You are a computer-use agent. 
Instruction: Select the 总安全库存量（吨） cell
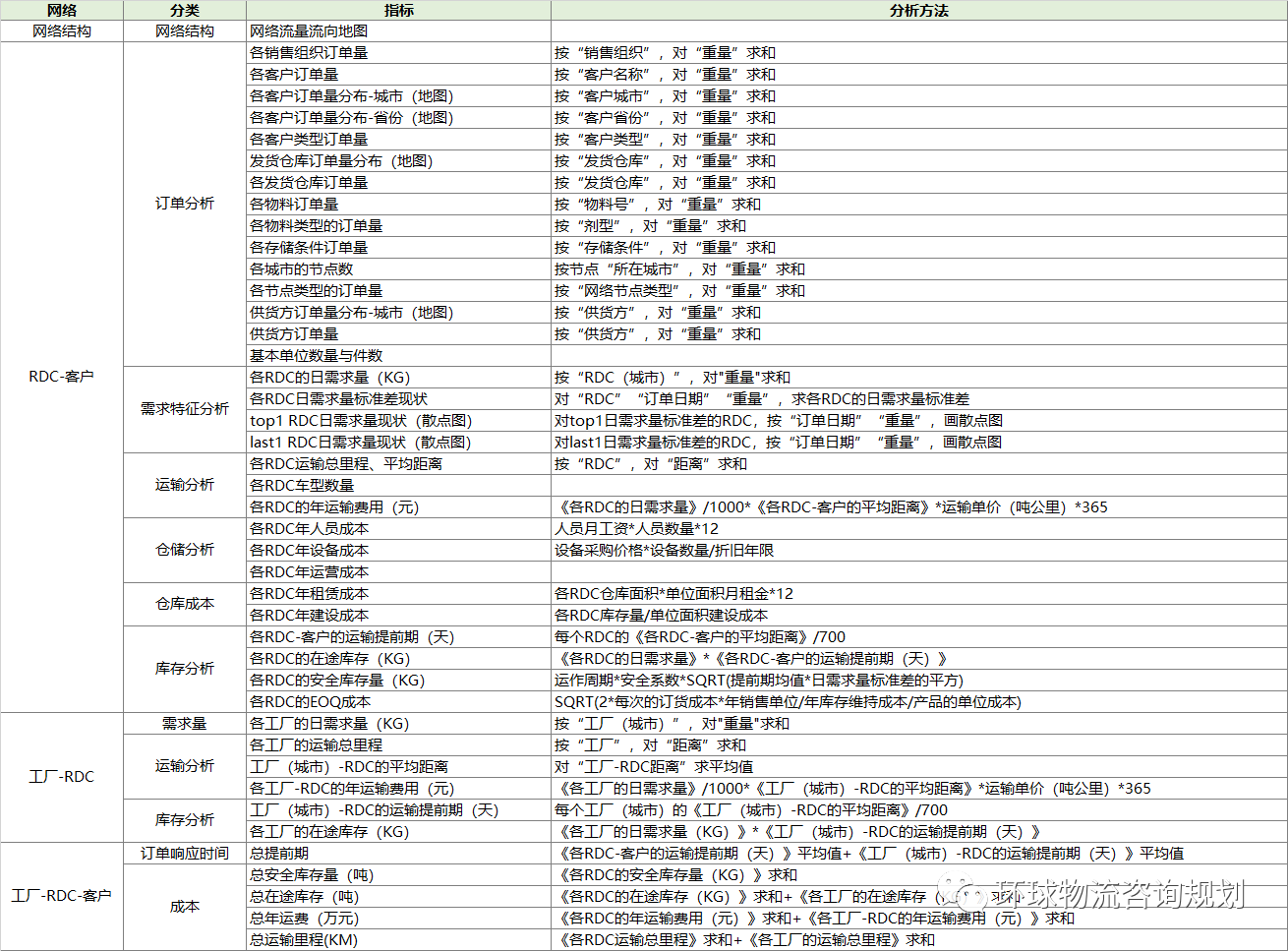point(398,874)
